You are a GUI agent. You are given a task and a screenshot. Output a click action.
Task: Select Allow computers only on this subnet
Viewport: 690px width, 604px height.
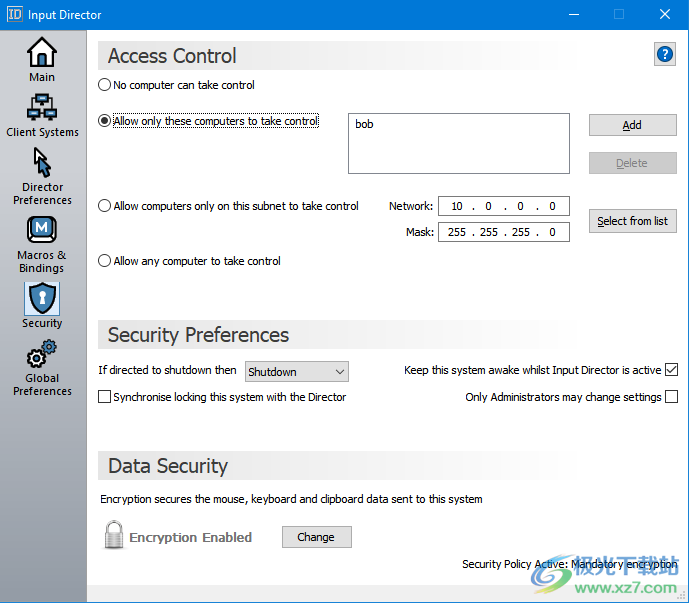click(x=104, y=206)
